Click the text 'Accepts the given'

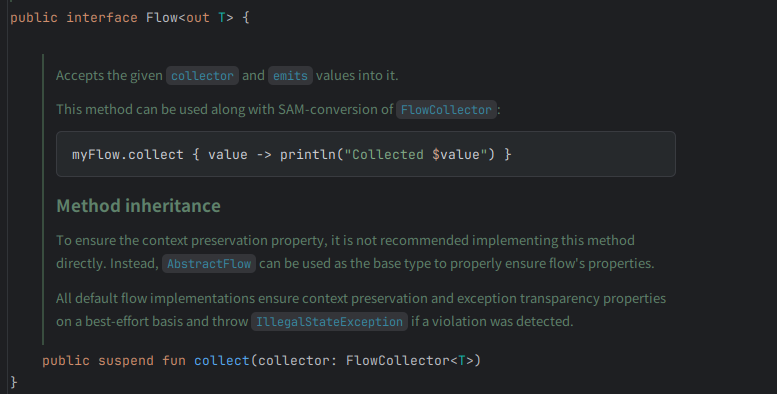109,75
